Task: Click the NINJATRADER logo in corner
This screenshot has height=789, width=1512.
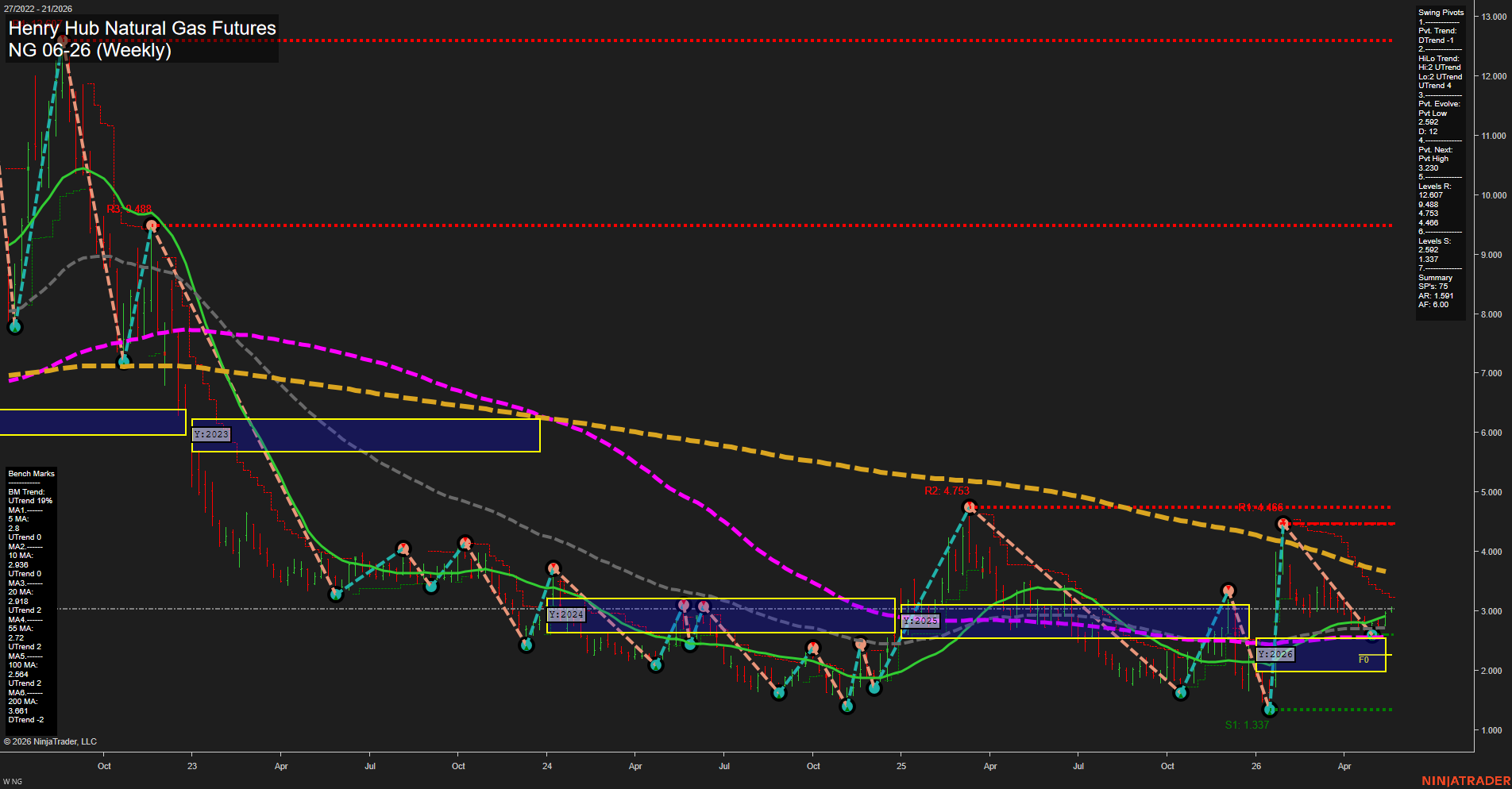Action: (x=1466, y=781)
